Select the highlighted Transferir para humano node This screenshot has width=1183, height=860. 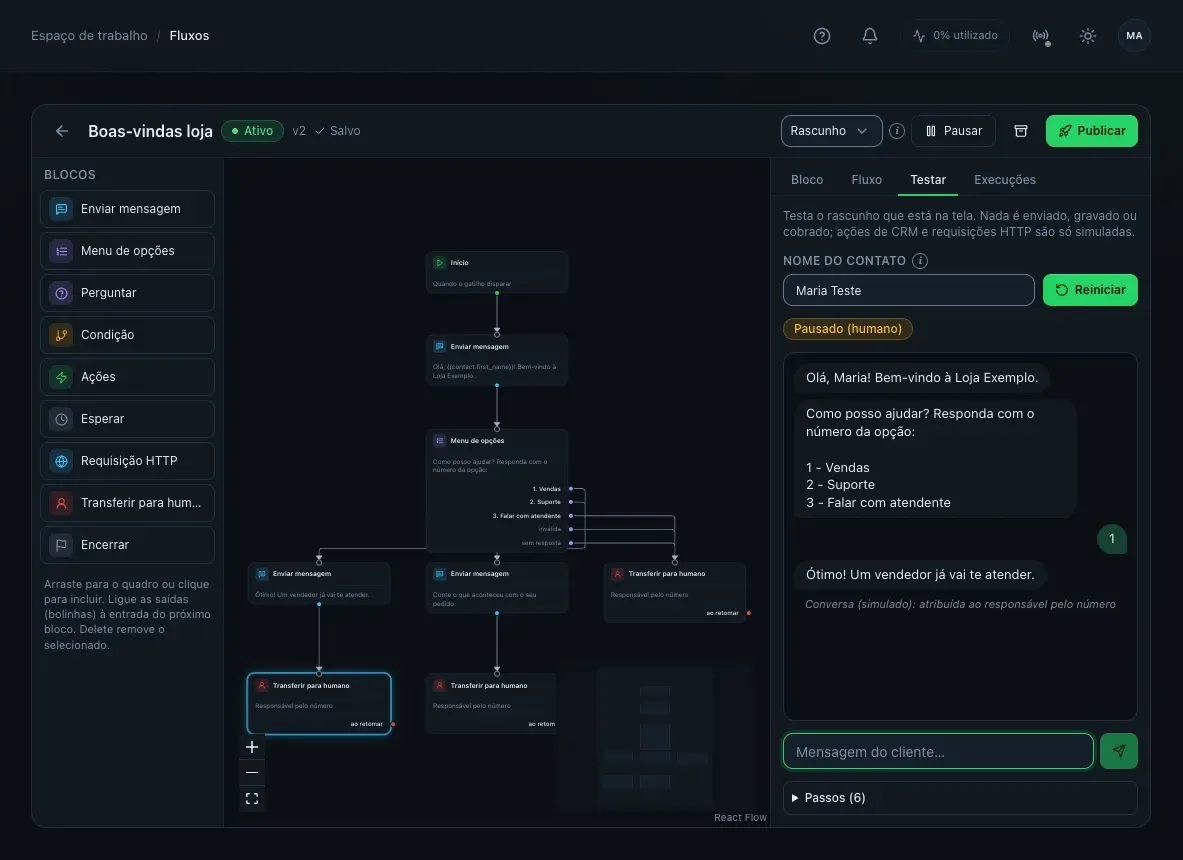tap(319, 703)
